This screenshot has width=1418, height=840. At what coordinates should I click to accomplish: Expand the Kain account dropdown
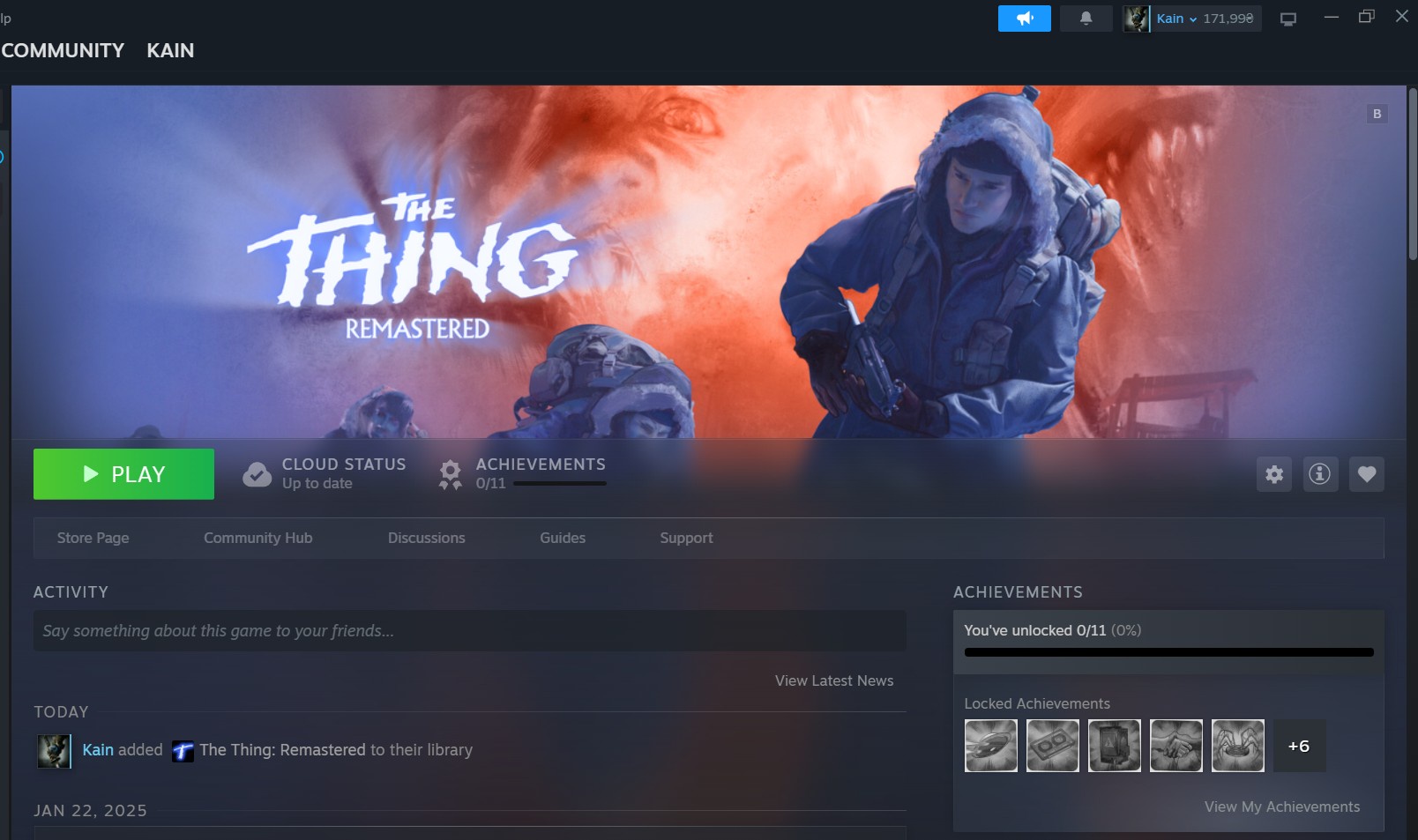click(x=1177, y=19)
